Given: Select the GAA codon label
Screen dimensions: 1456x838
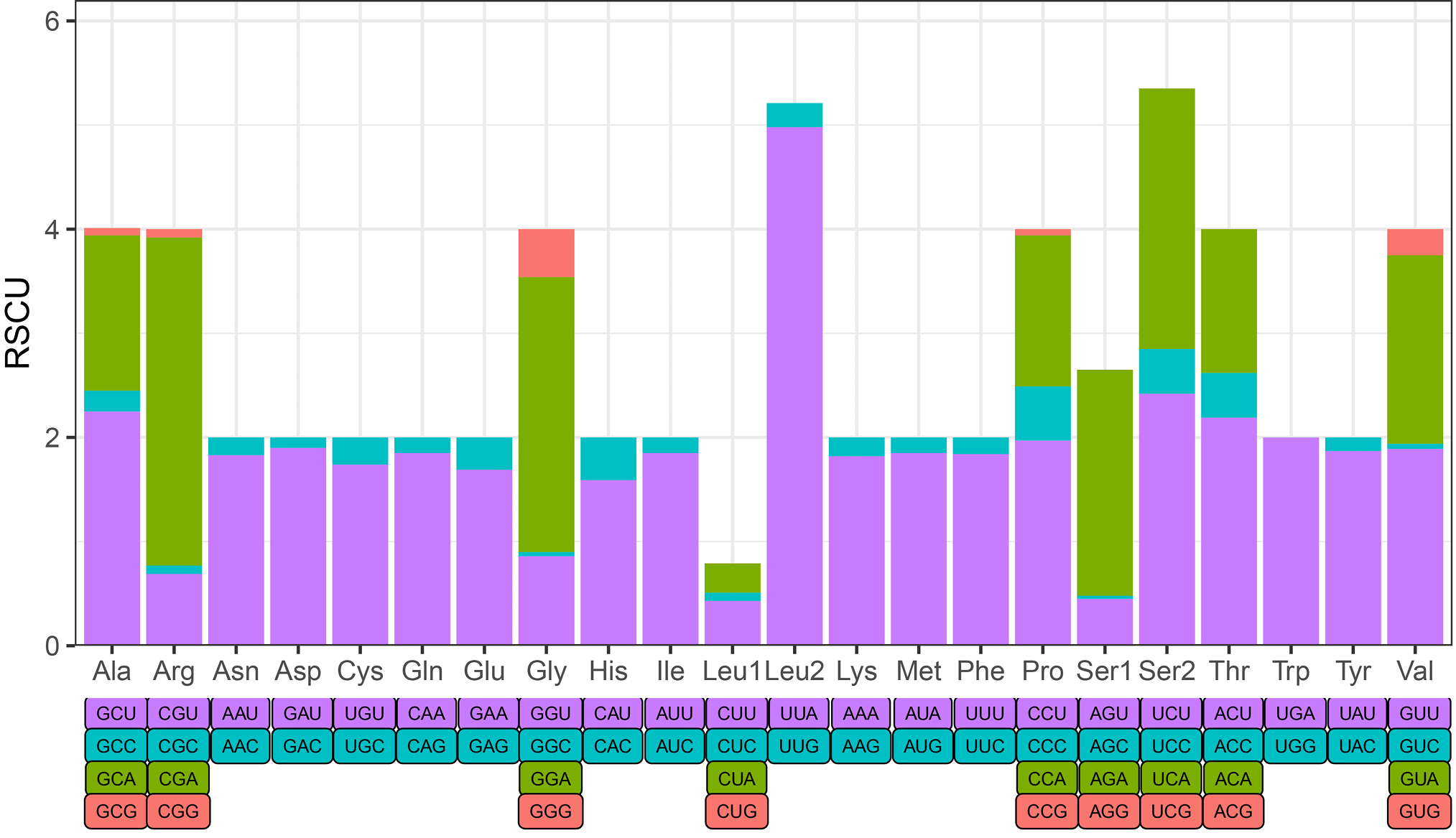Looking at the screenshot, I should click(488, 714).
